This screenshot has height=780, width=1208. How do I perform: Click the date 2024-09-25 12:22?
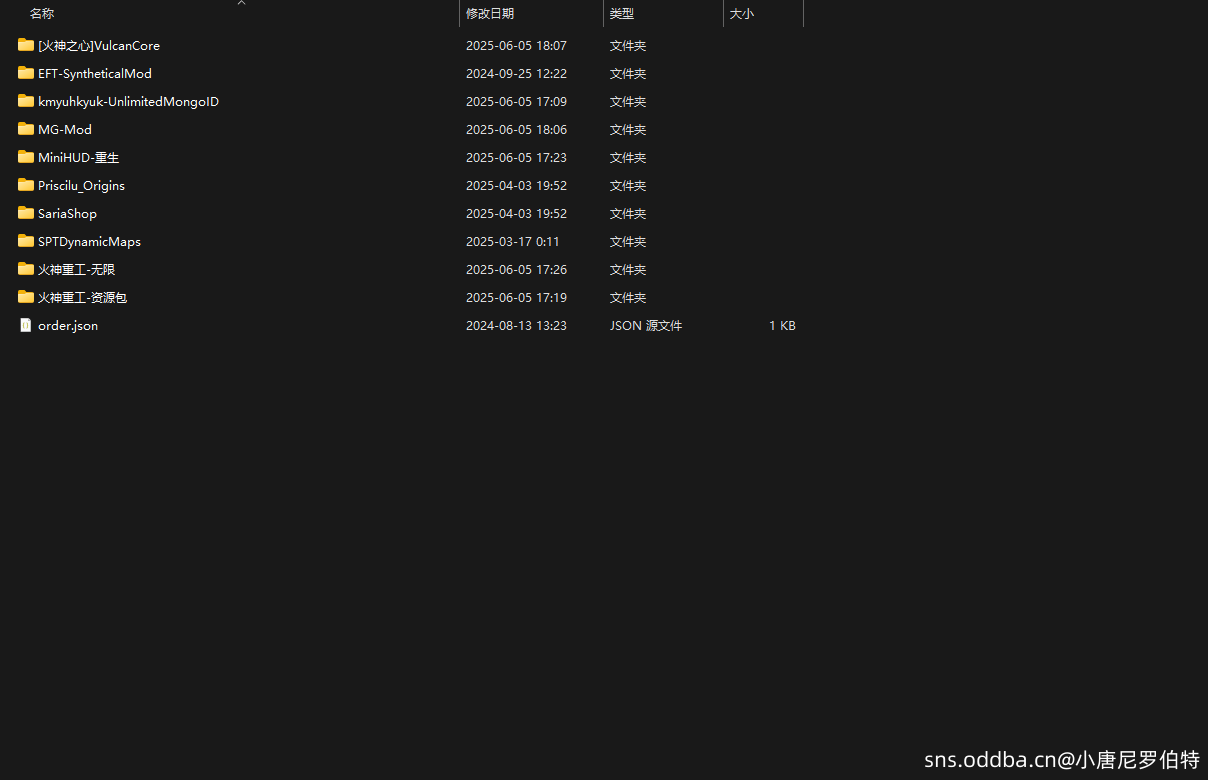(x=516, y=73)
